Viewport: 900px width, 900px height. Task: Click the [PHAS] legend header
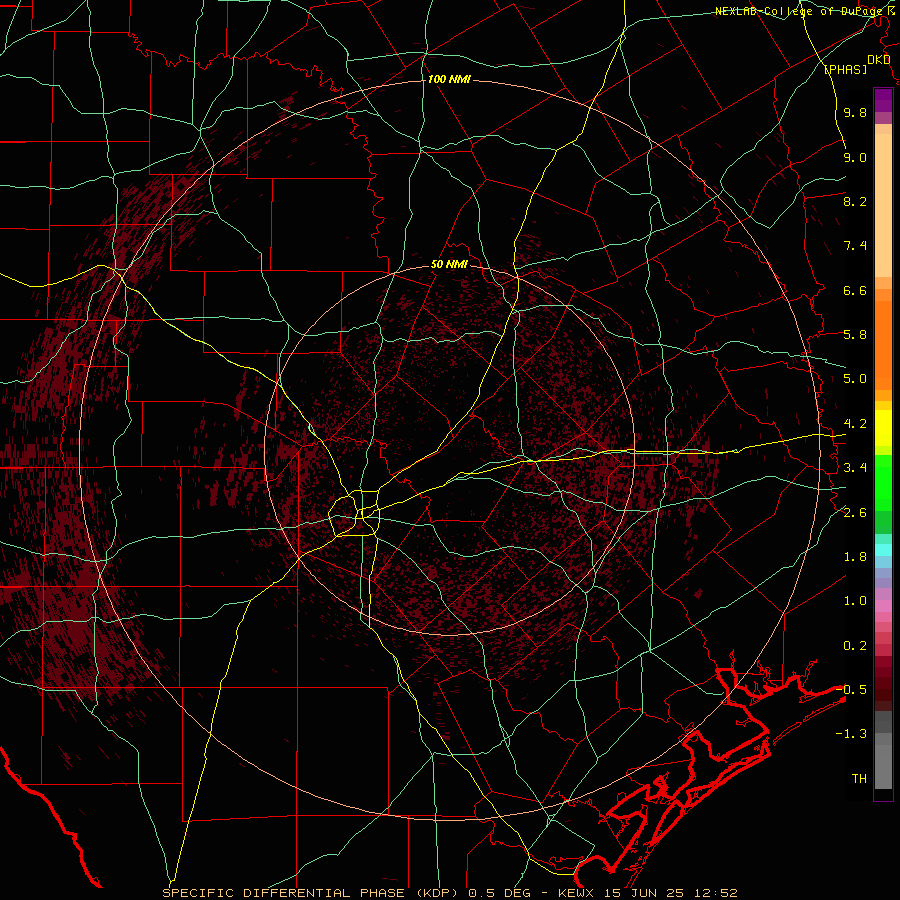click(845, 69)
